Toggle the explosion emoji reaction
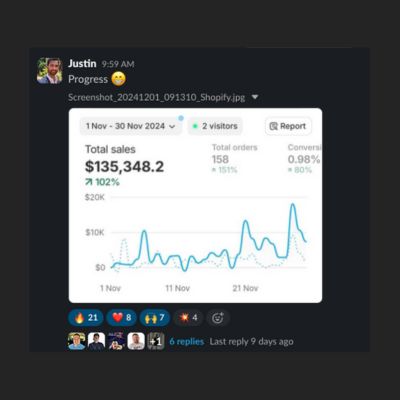Screen dimensions: 400x400 (x=188, y=317)
